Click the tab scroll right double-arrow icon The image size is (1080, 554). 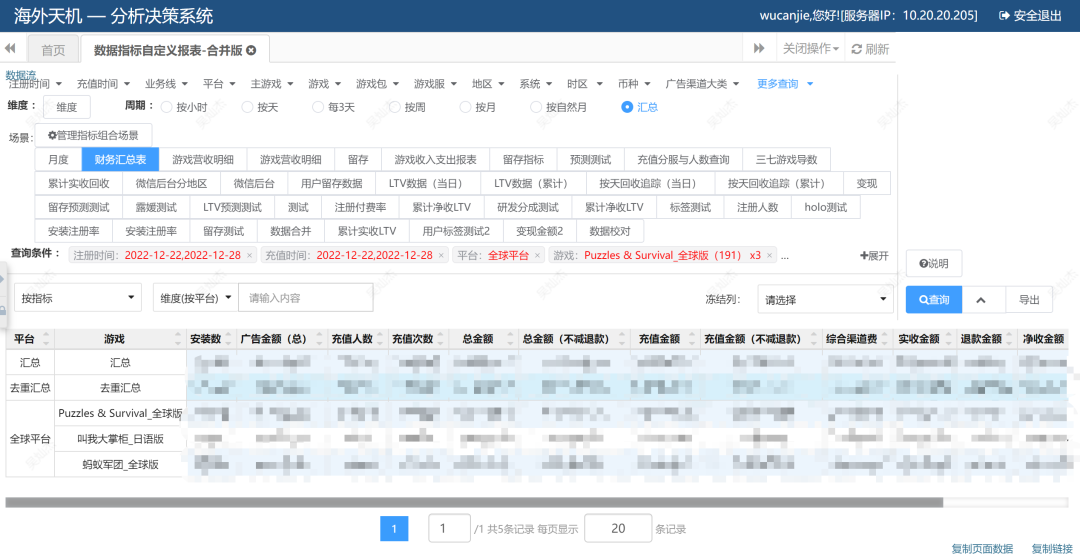coord(759,48)
